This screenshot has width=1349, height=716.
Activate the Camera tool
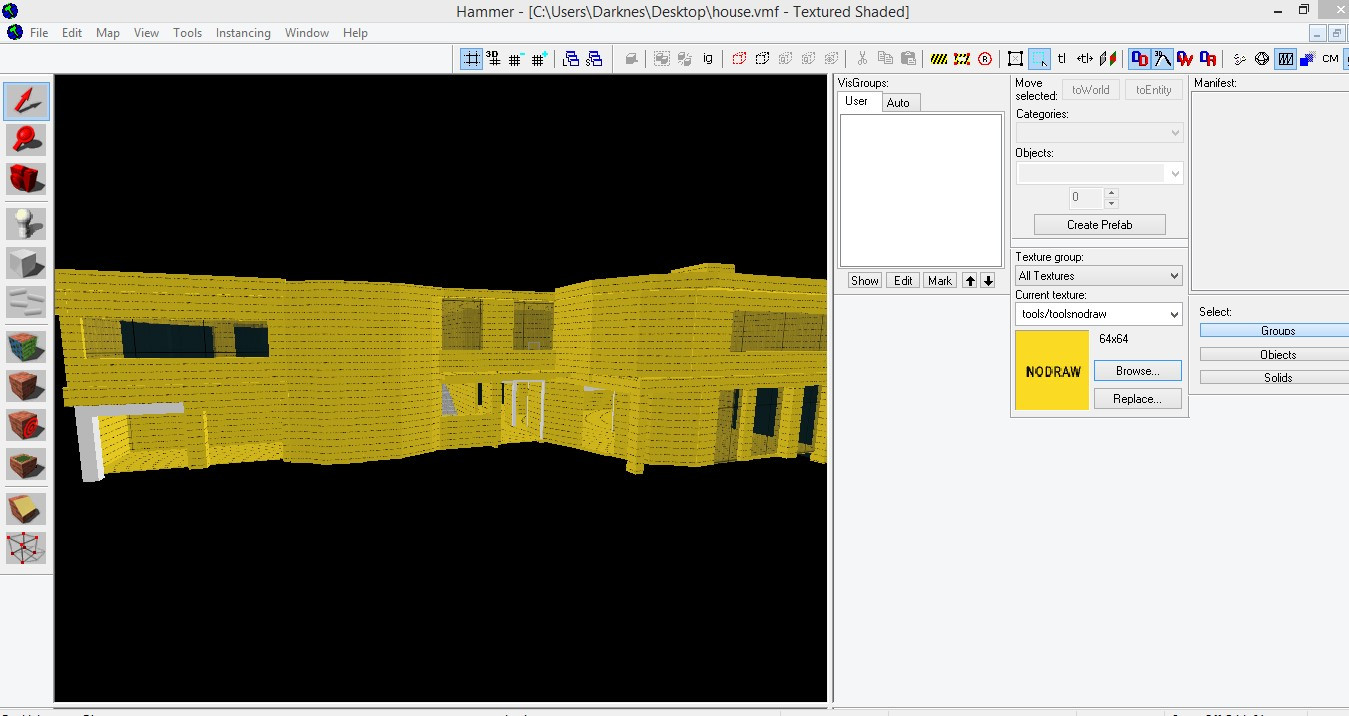(x=26, y=178)
